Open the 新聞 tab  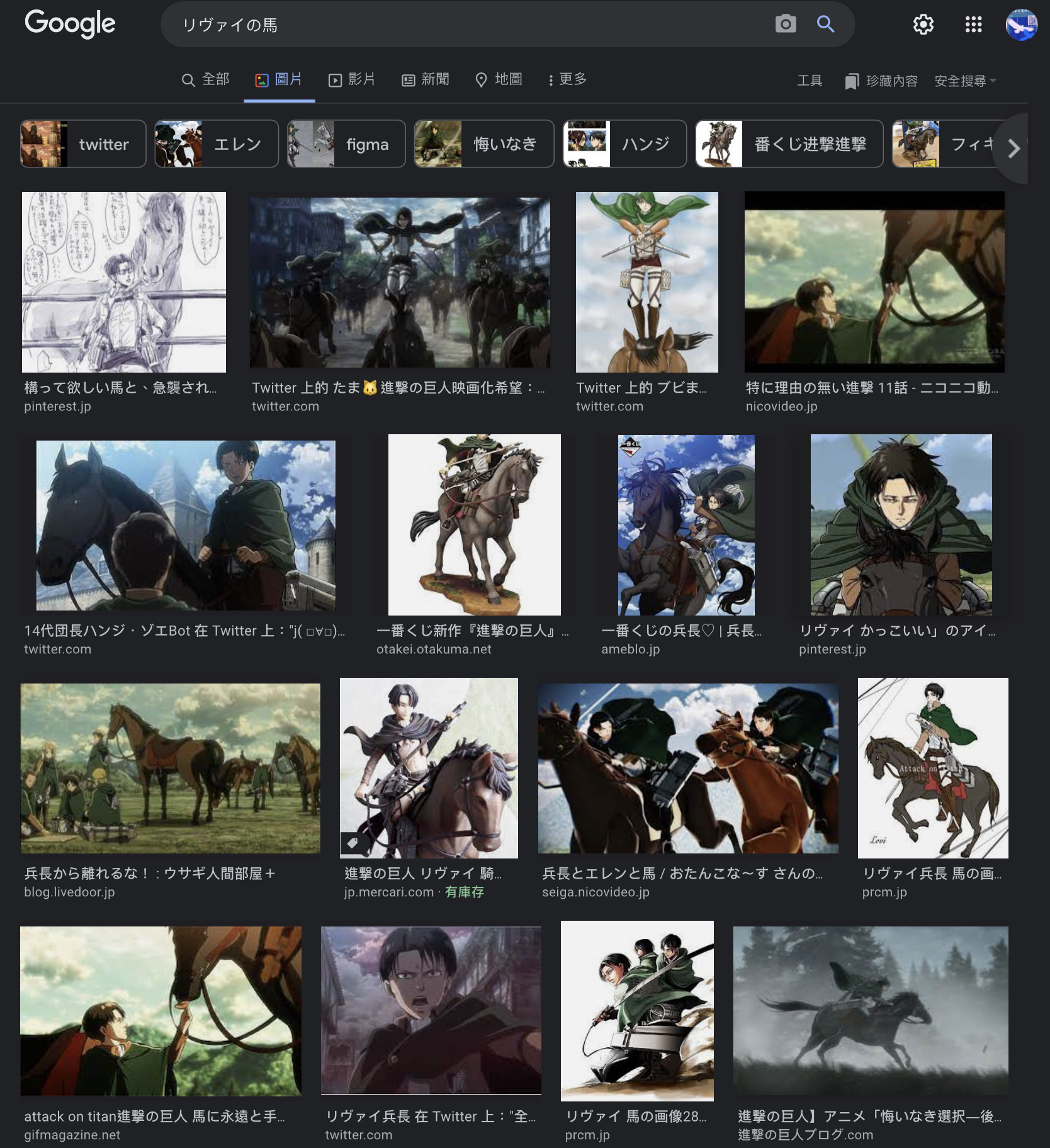426,79
